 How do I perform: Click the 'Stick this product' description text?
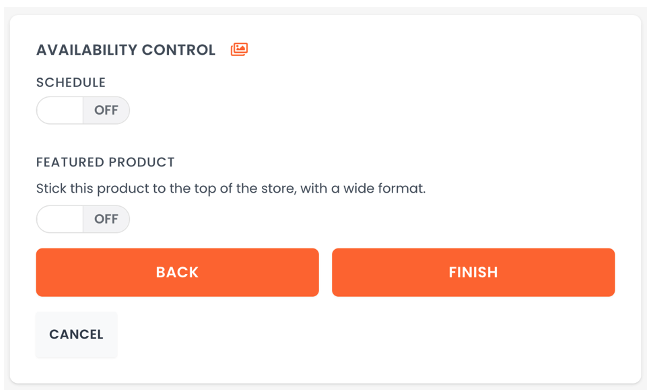click(x=231, y=188)
